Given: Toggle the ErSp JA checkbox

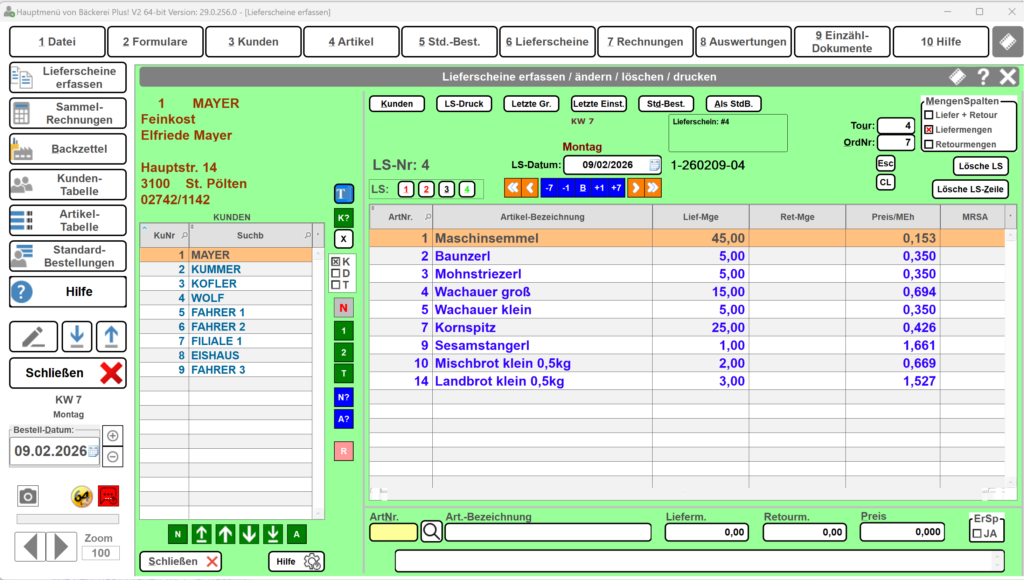Looking at the screenshot, I should pyautogui.click(x=977, y=534).
